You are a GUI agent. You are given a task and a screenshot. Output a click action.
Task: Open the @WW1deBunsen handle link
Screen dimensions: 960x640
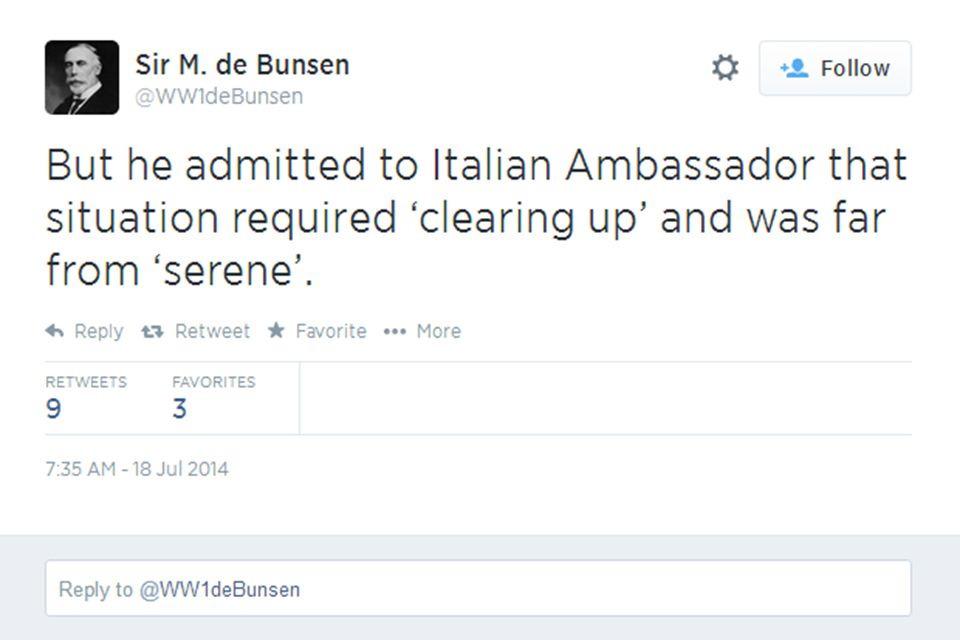[219, 97]
